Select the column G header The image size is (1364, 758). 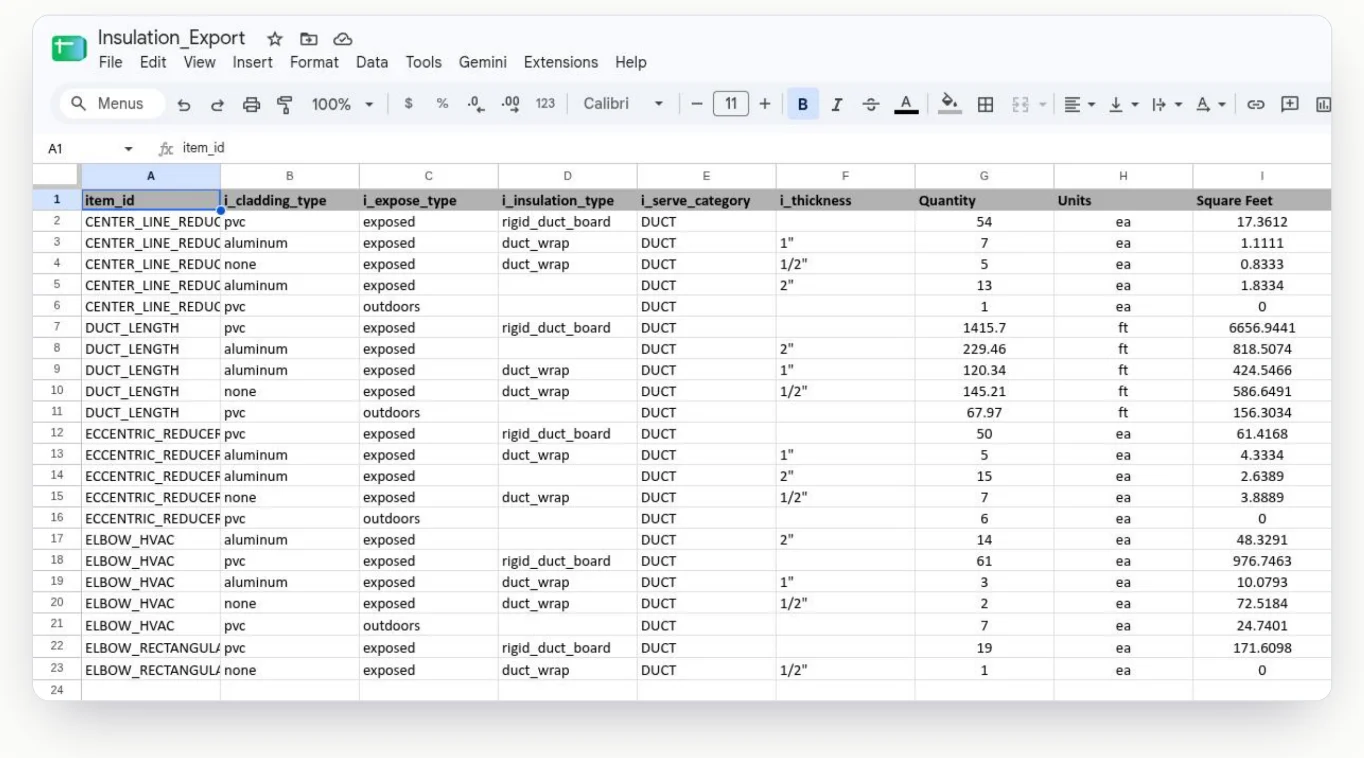click(984, 176)
